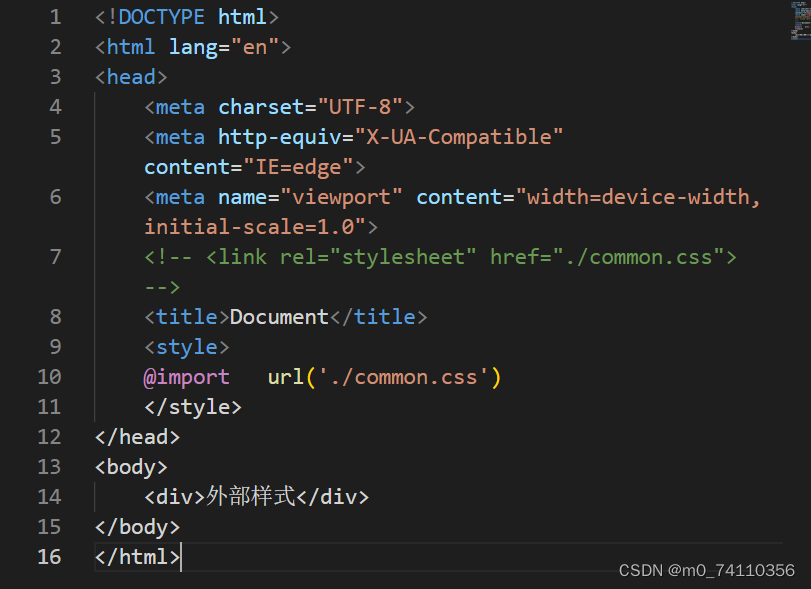The height and width of the screenshot is (589, 811).
Task: Click the lang attribute on line 2
Action: (193, 48)
